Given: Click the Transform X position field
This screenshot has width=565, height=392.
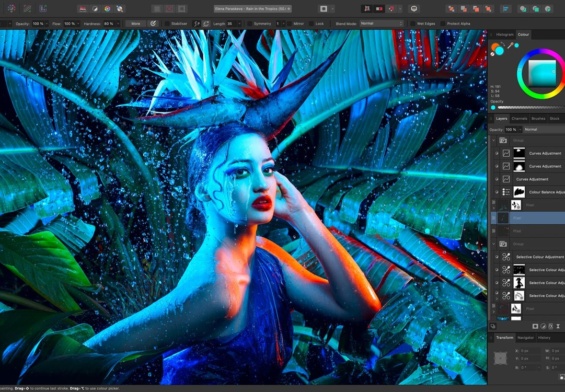Looking at the screenshot, I should 529,351.
